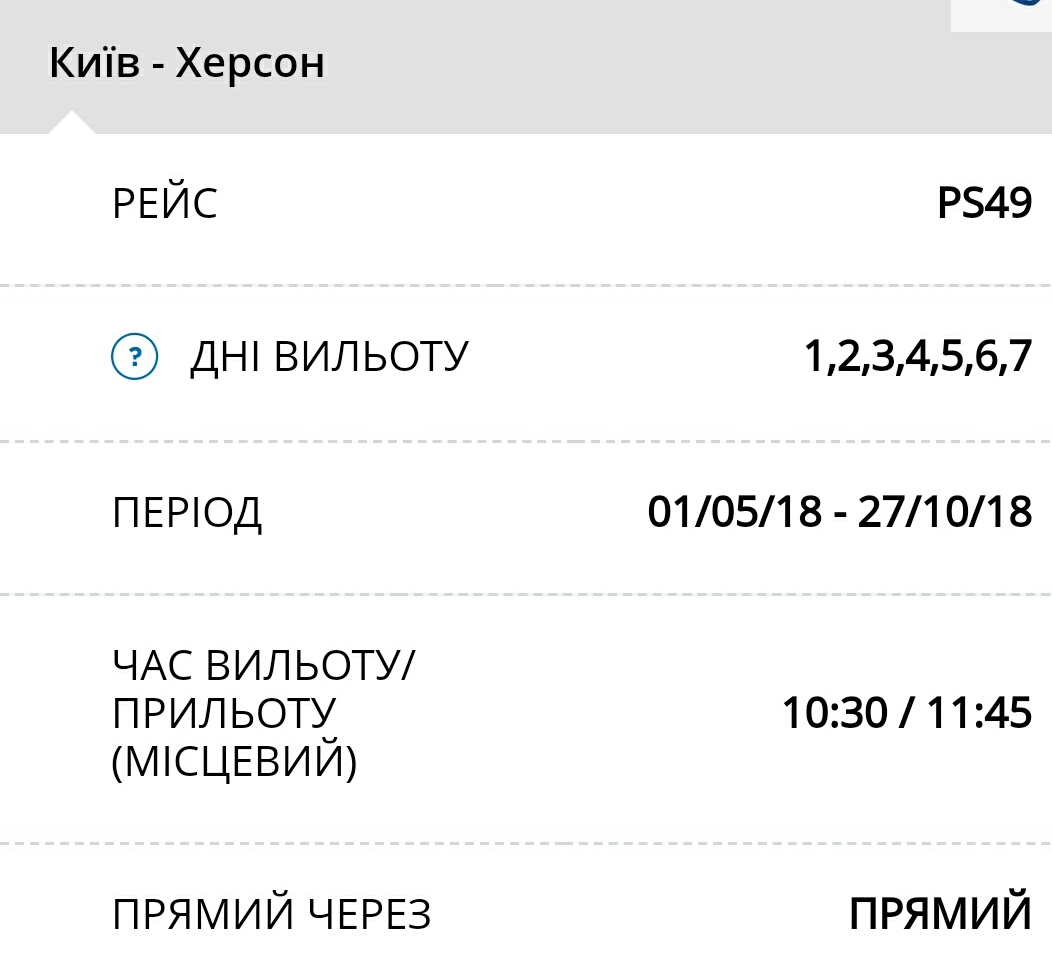Screen dimensions: 1052x964
Task: Click the period end date 27/10/18
Action: [944, 513]
